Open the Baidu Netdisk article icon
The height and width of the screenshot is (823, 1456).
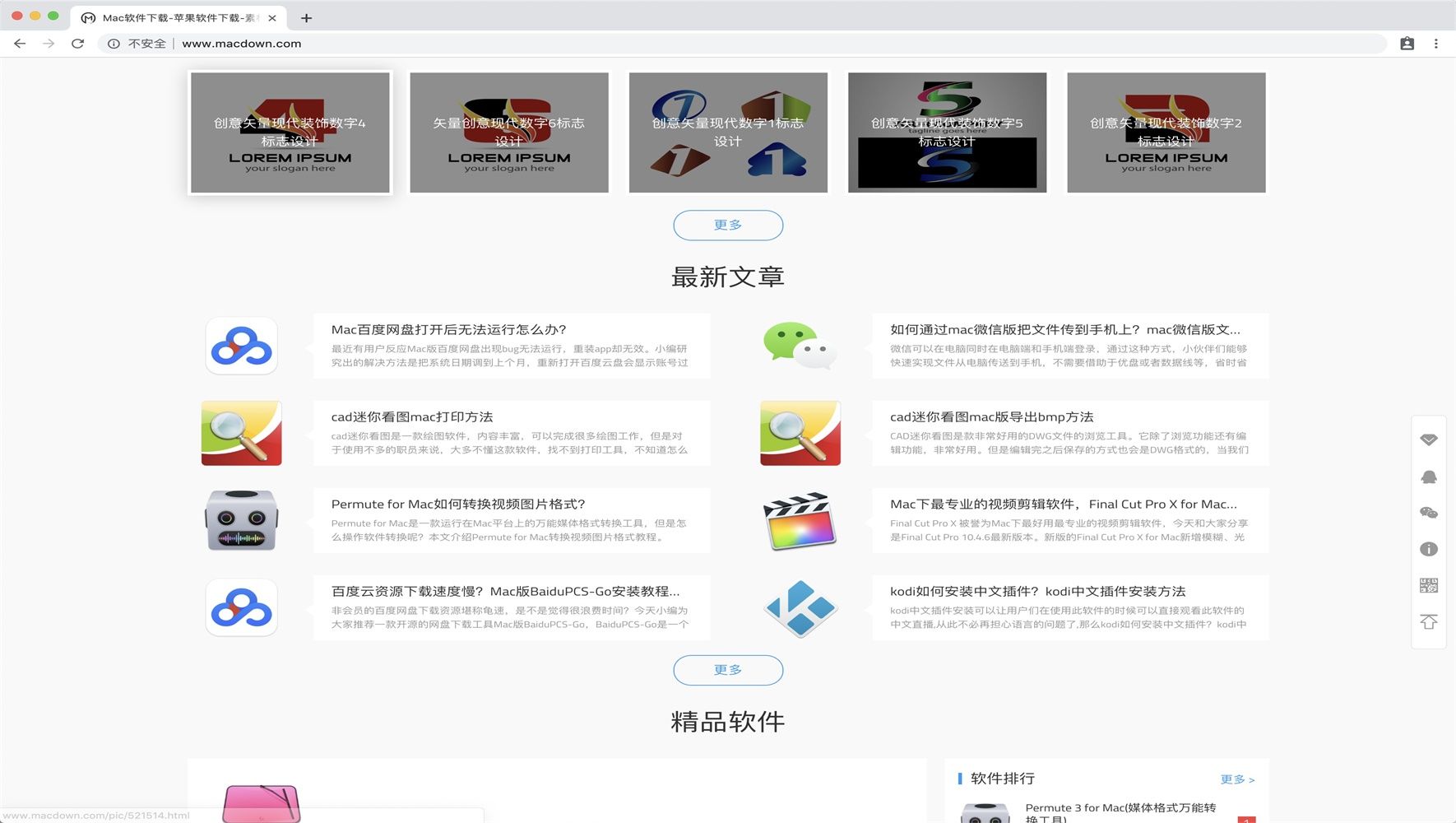pyautogui.click(x=241, y=346)
